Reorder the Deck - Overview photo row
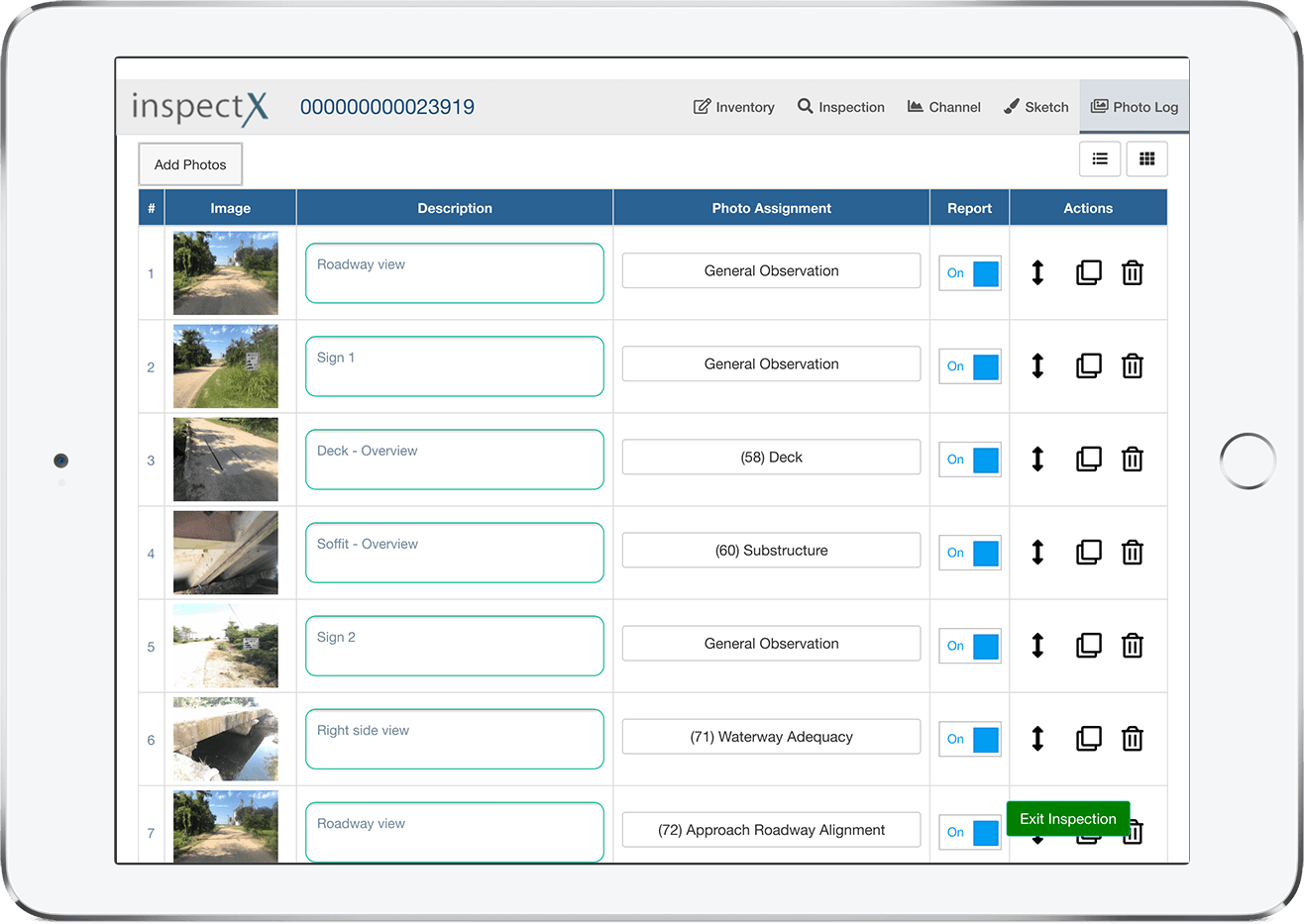 (x=1037, y=459)
